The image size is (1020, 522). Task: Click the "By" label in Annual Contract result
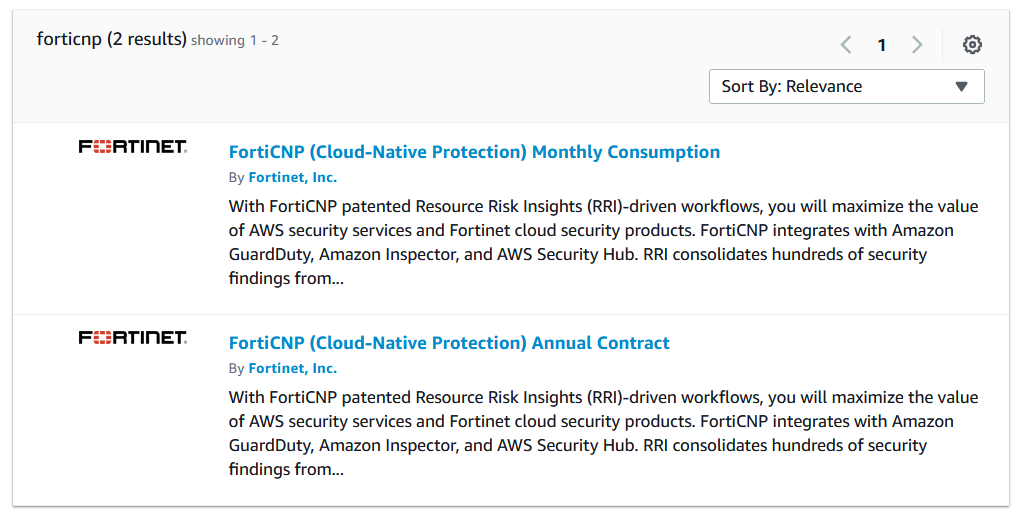(x=236, y=368)
